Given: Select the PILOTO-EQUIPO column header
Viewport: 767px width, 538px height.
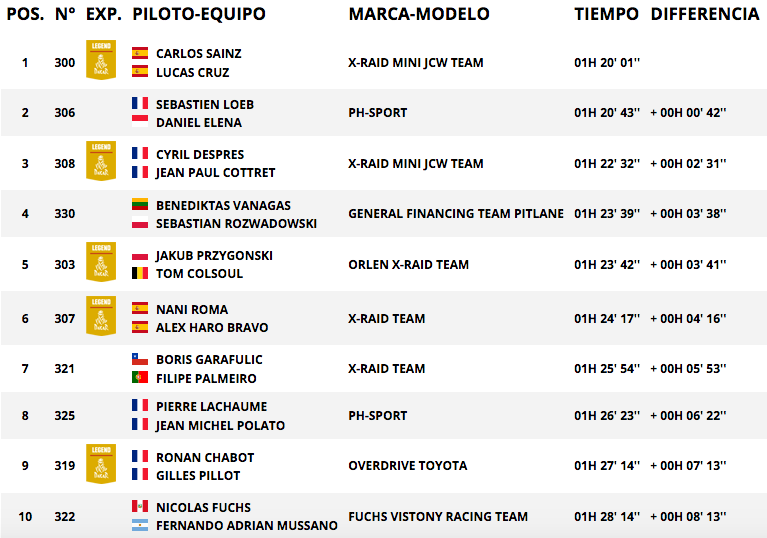Looking at the screenshot, I should (x=199, y=14).
